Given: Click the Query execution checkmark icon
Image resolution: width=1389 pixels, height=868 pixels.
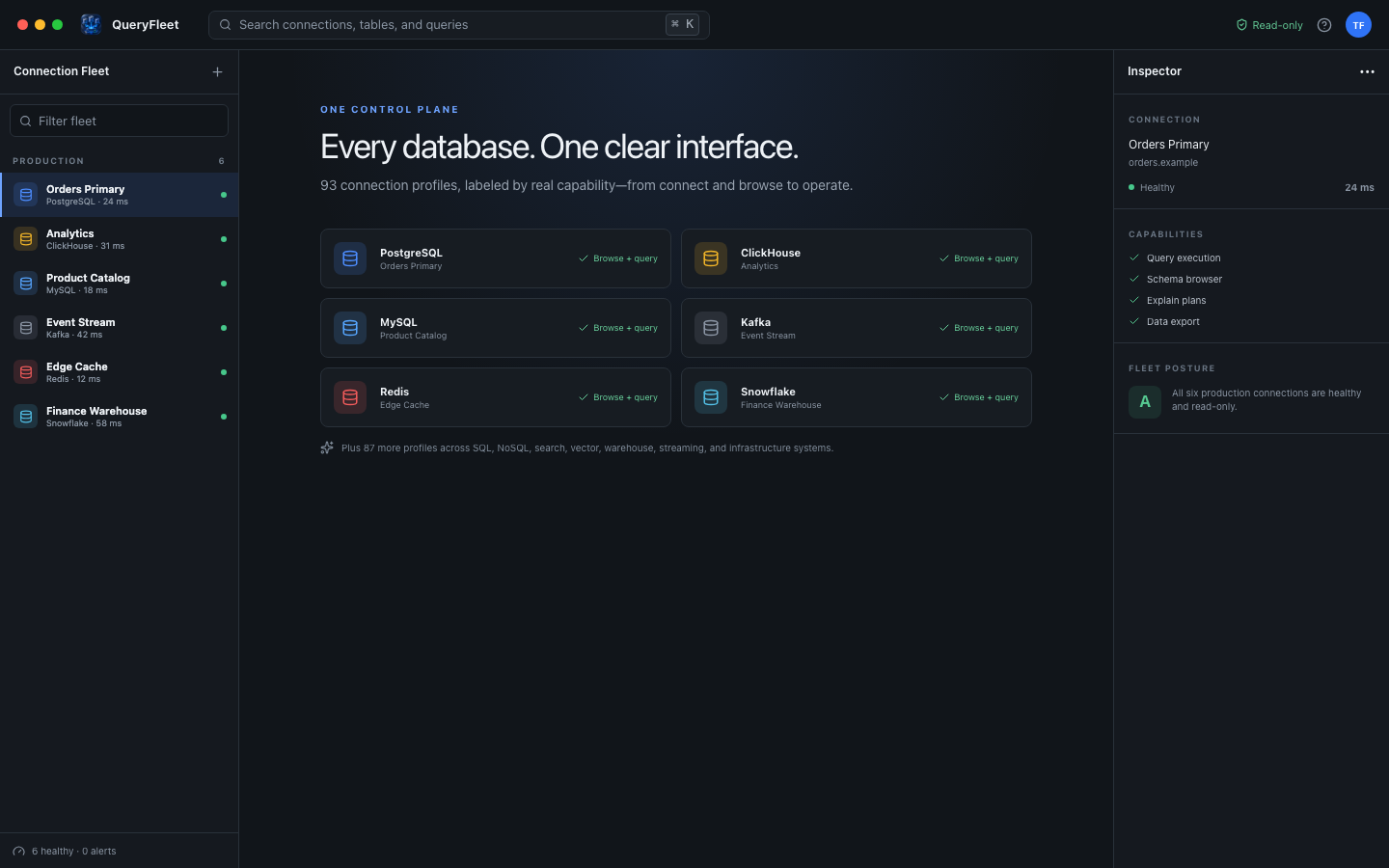Looking at the screenshot, I should [x=1134, y=258].
